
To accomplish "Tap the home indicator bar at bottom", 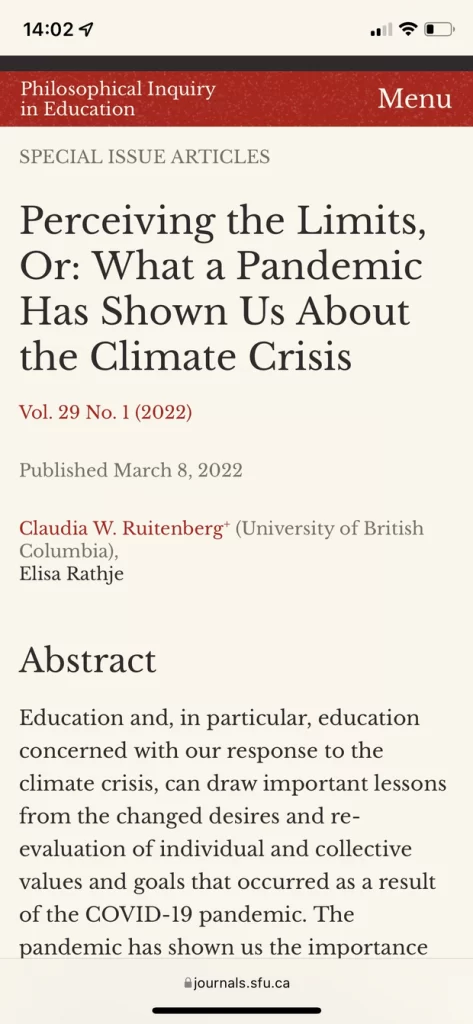I will 236,1010.
